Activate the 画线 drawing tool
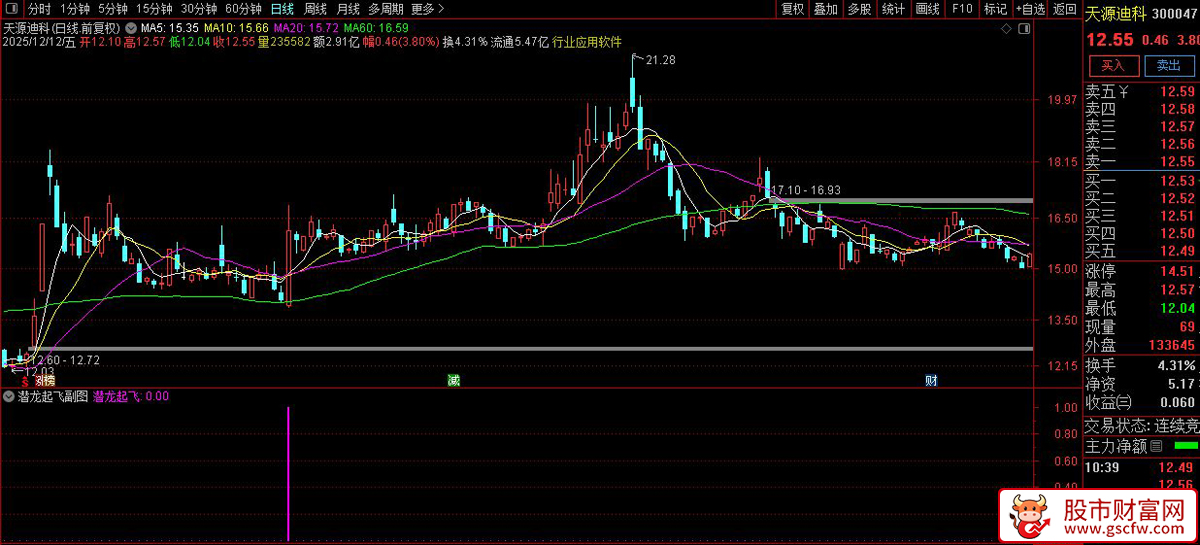Image resolution: width=1200 pixels, height=545 pixels. coord(928,9)
